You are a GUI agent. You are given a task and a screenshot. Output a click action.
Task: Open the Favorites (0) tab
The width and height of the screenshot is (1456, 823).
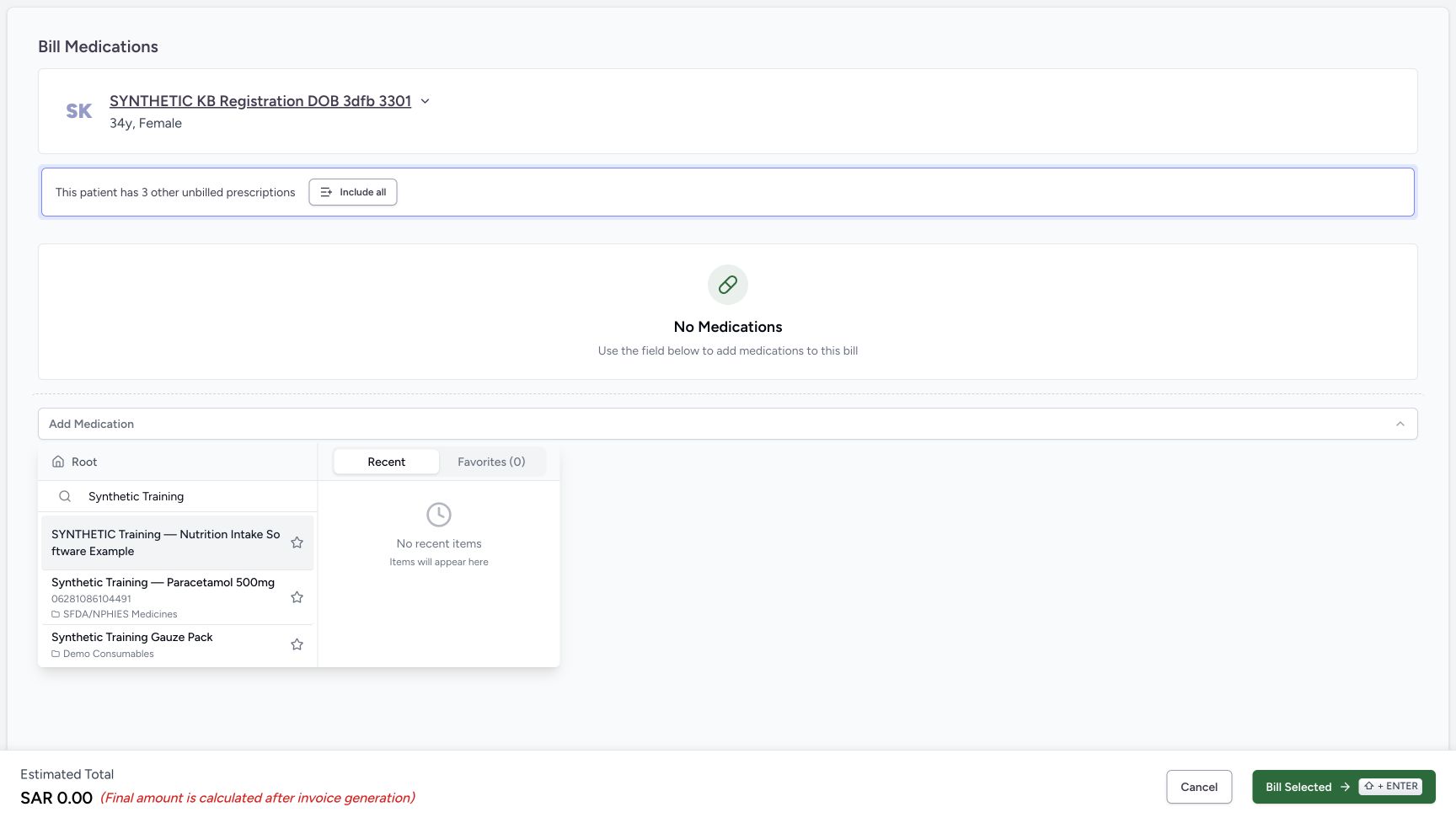pyautogui.click(x=491, y=462)
